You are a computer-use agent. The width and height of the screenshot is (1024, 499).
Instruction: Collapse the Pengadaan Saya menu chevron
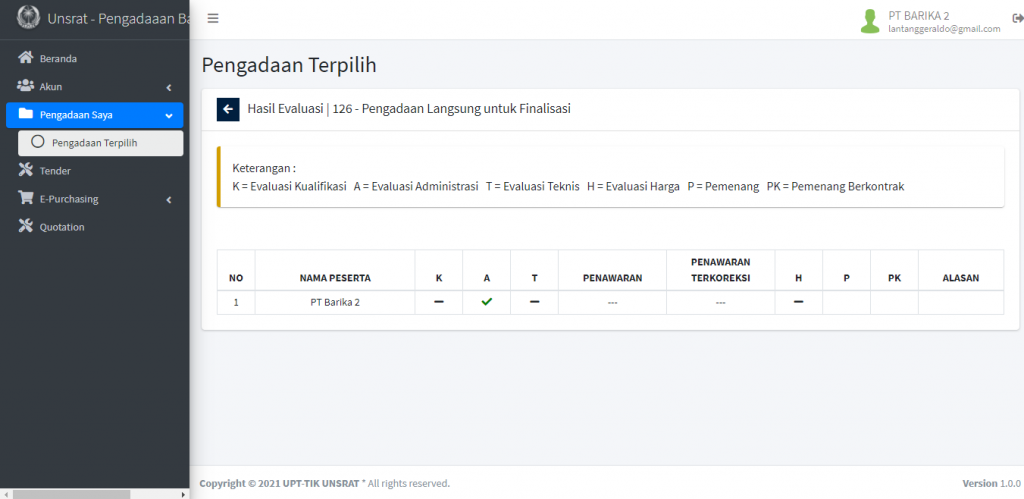(169, 116)
